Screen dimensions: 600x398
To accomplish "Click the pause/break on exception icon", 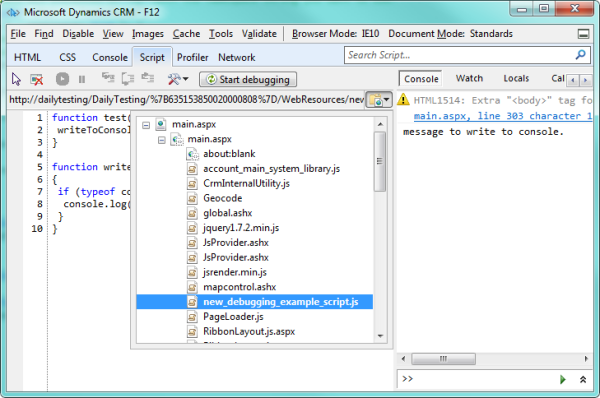I will (82, 79).
